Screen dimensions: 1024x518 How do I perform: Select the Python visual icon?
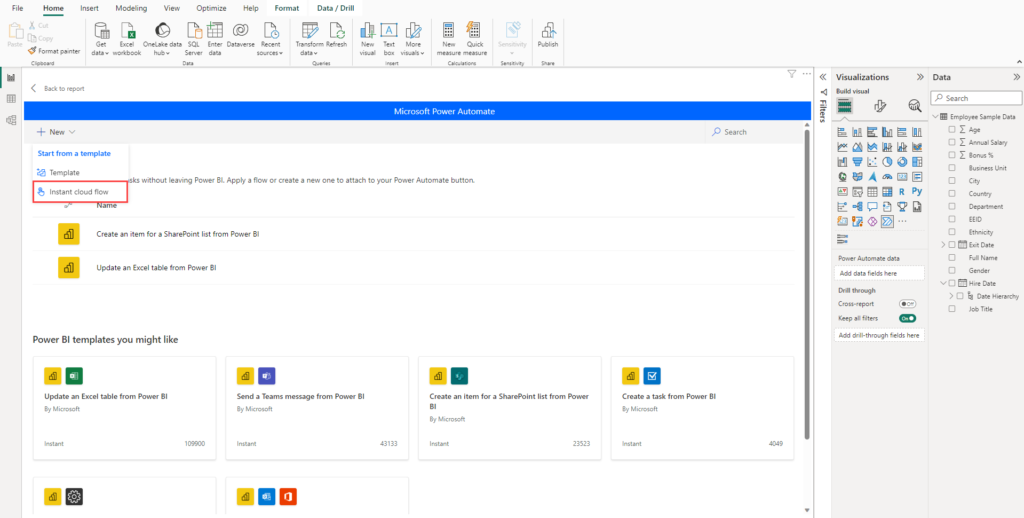[916, 190]
